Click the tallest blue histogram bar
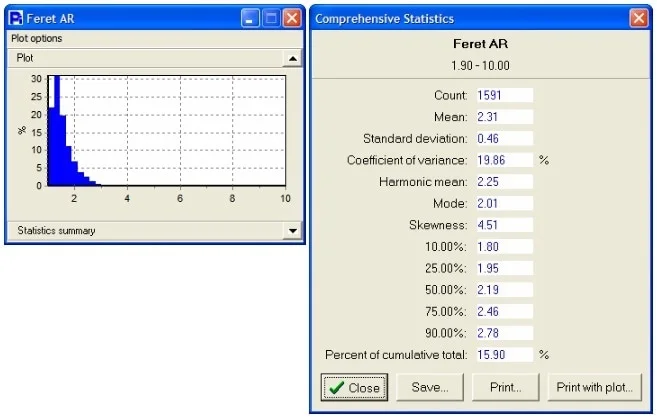Viewport: 657px width, 417px height. pyautogui.click(x=57, y=130)
